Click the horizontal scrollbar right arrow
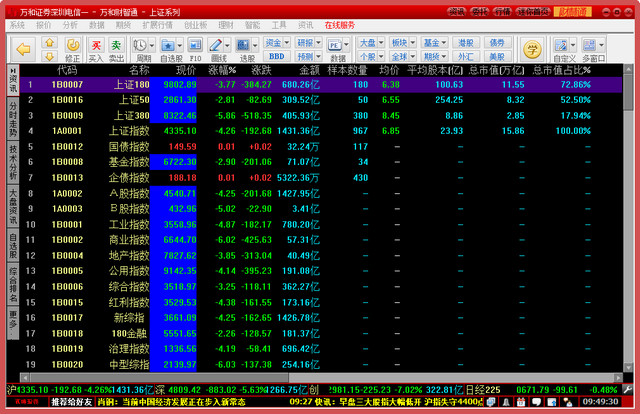640x414 pixels. click(x=618, y=378)
